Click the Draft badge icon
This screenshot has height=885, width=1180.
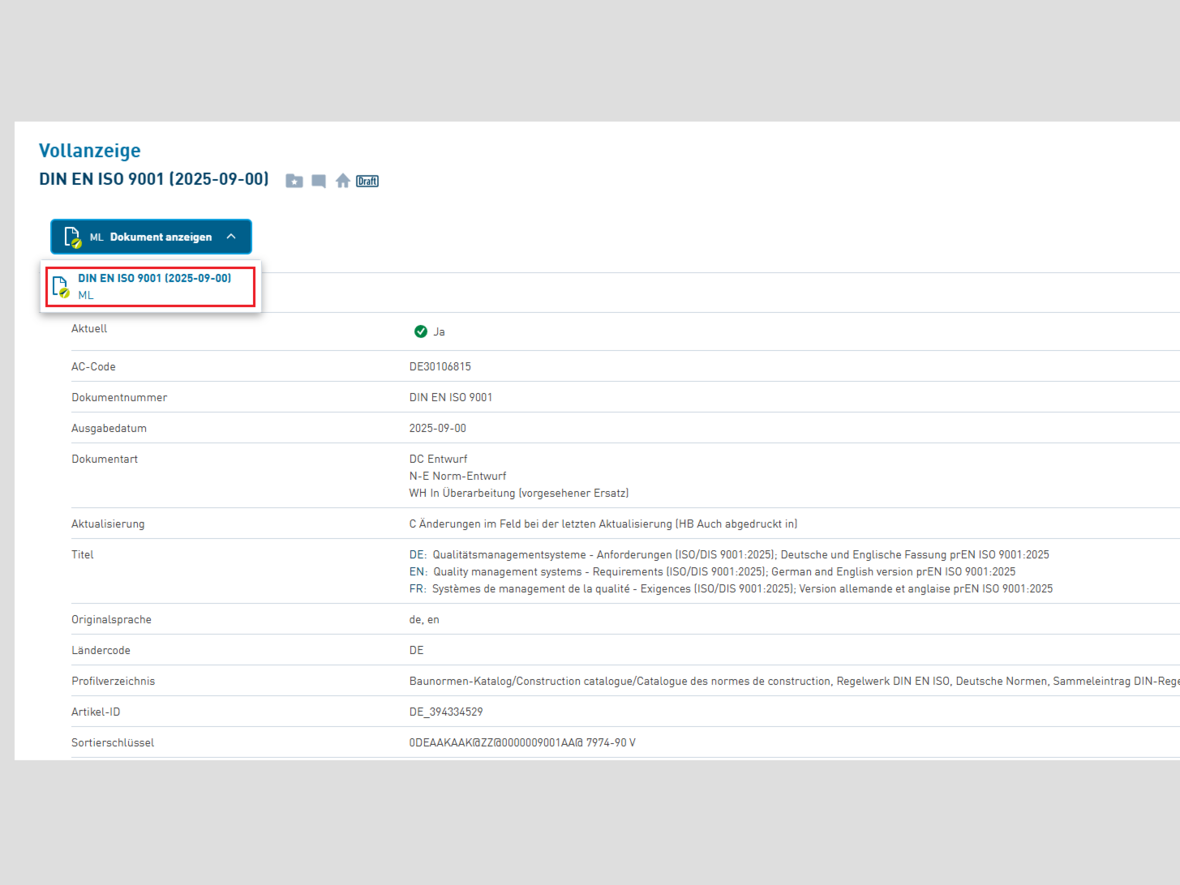[x=367, y=181]
